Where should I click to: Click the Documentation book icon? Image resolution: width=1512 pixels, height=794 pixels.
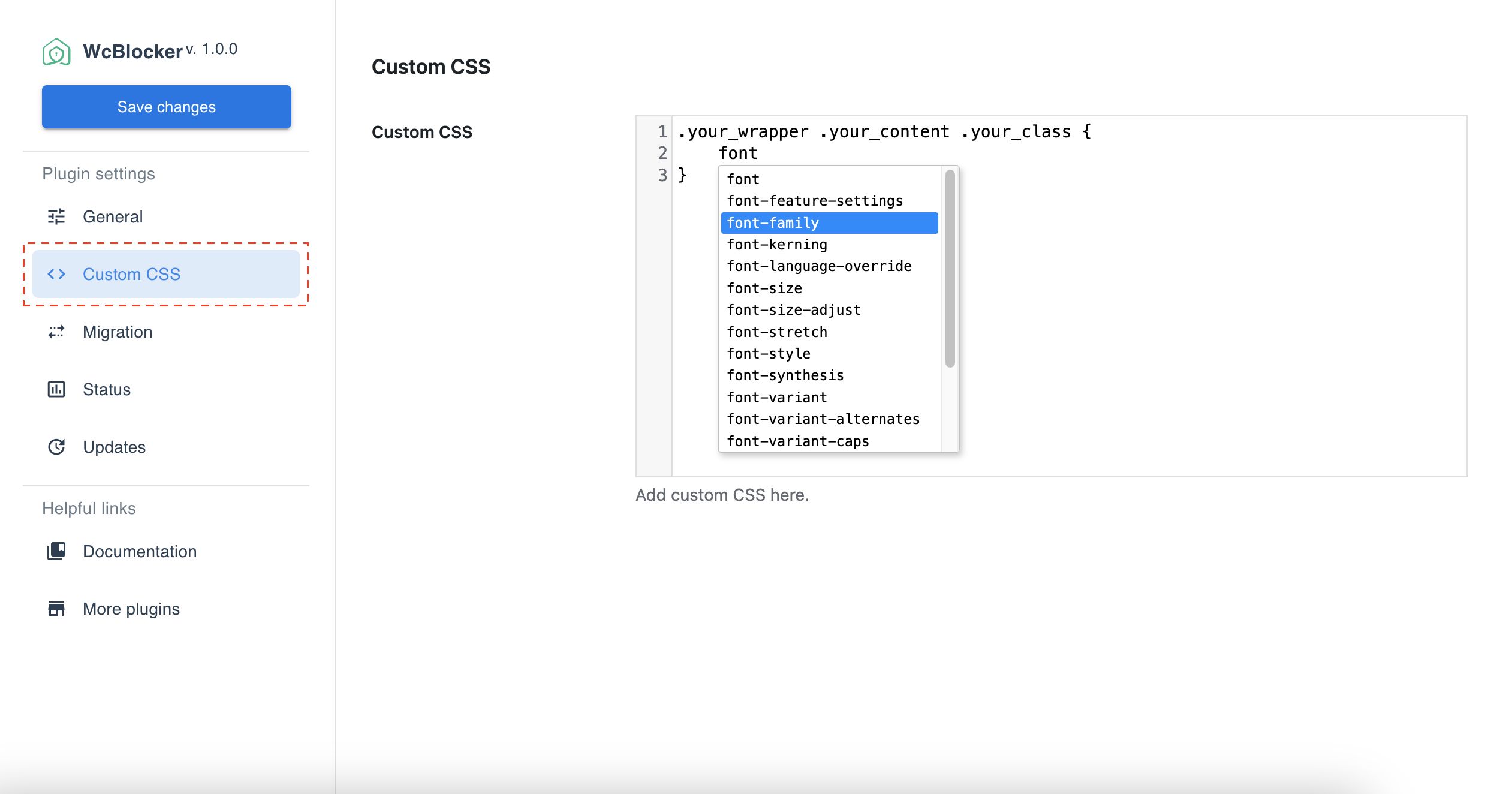[56, 551]
